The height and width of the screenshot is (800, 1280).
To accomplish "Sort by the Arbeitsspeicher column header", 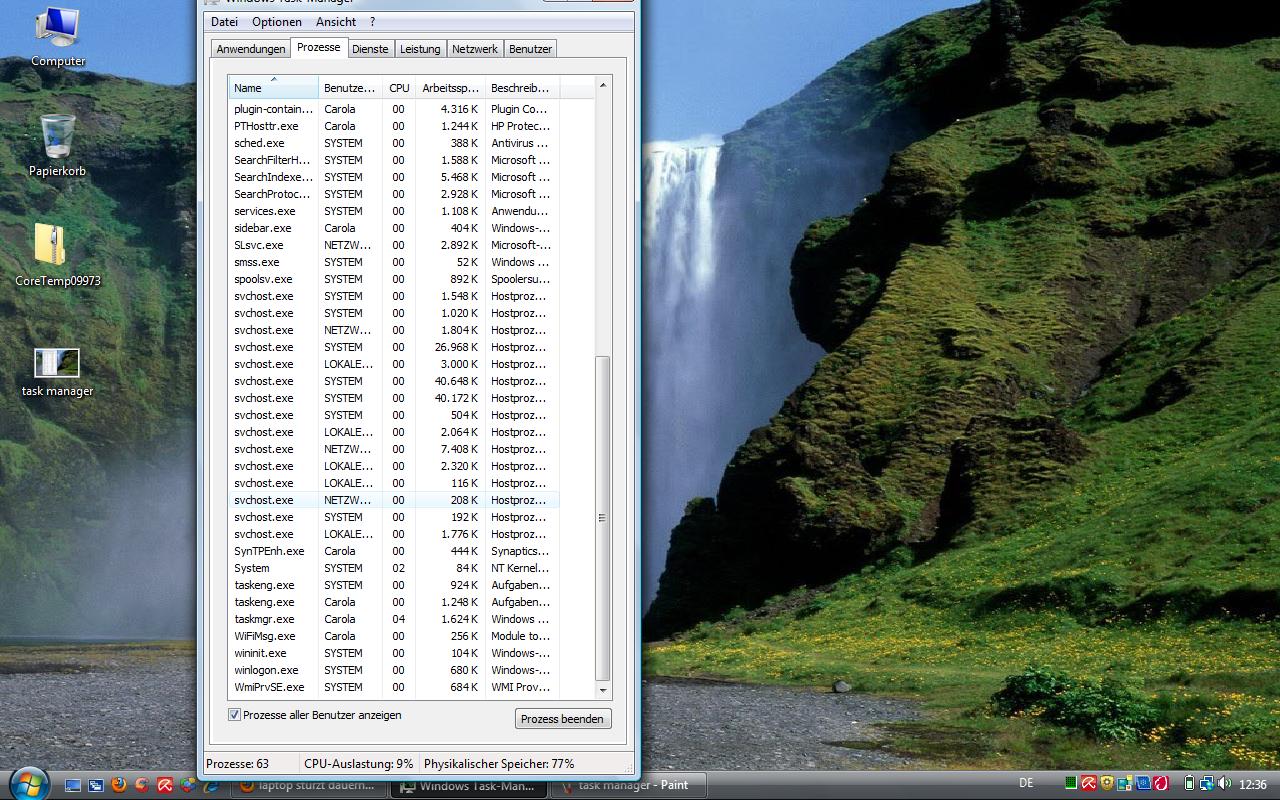I will tap(450, 88).
